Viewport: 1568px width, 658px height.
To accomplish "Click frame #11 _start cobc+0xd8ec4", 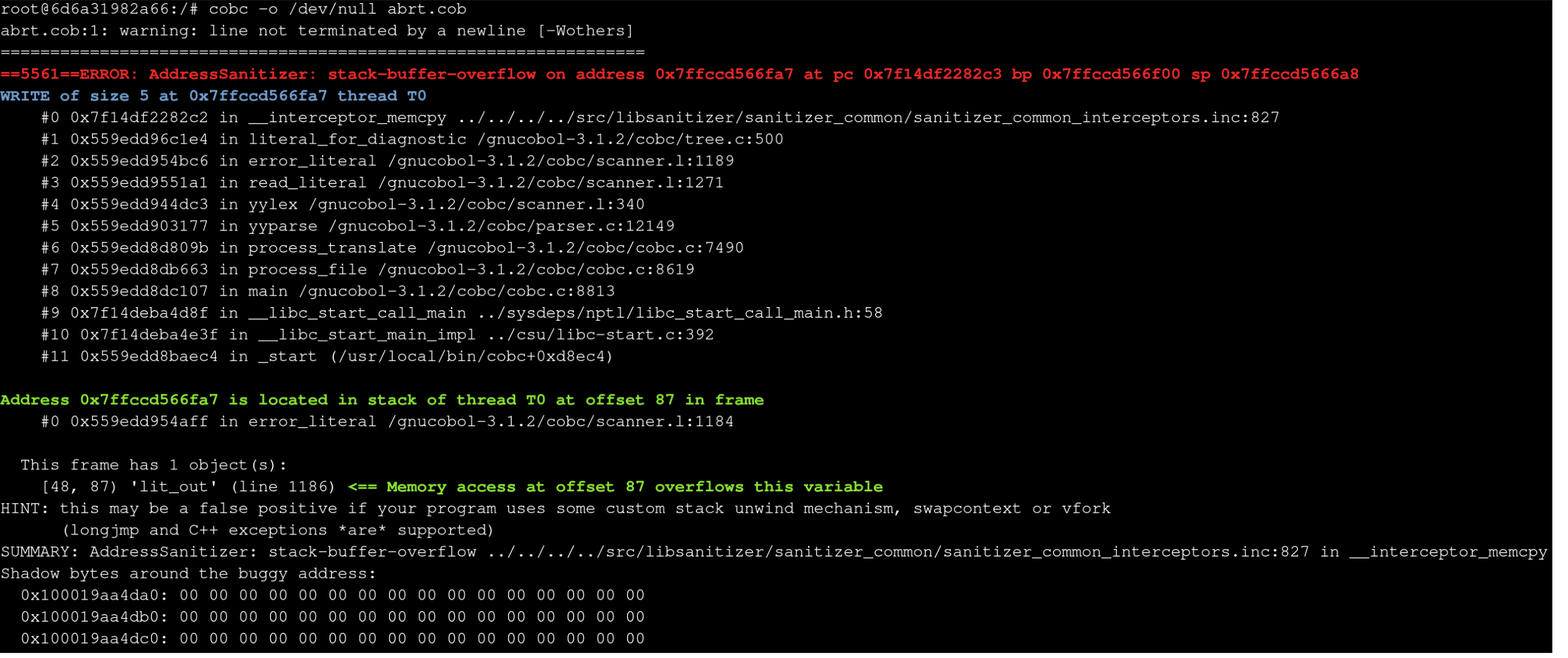I will (x=328, y=358).
